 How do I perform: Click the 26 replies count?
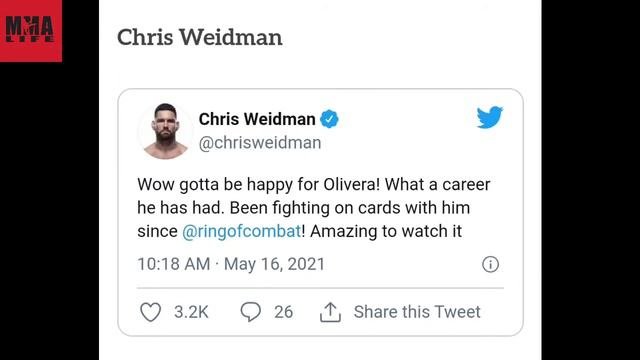click(x=283, y=312)
